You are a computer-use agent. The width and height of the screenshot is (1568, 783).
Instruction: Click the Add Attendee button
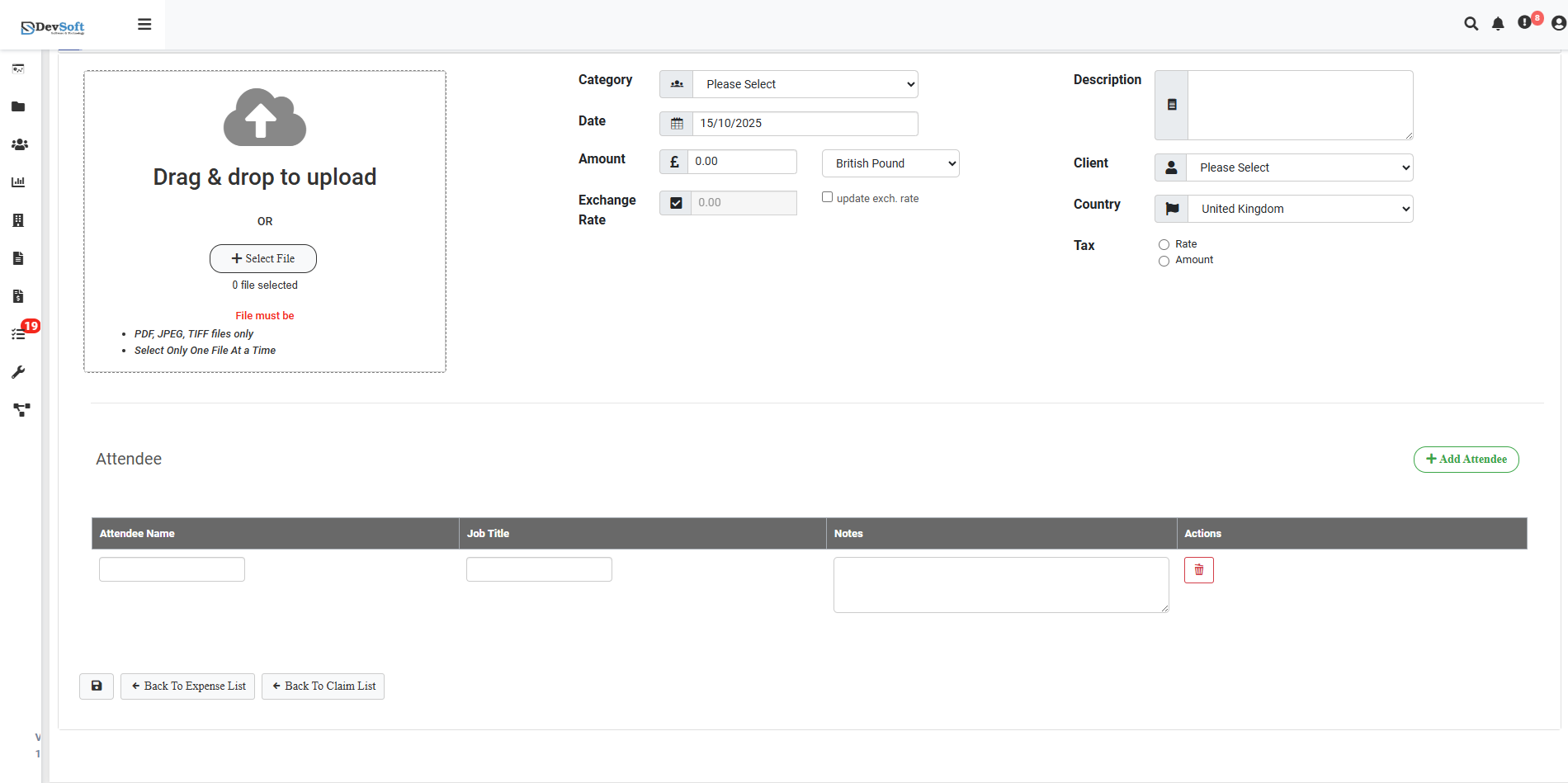point(1466,460)
